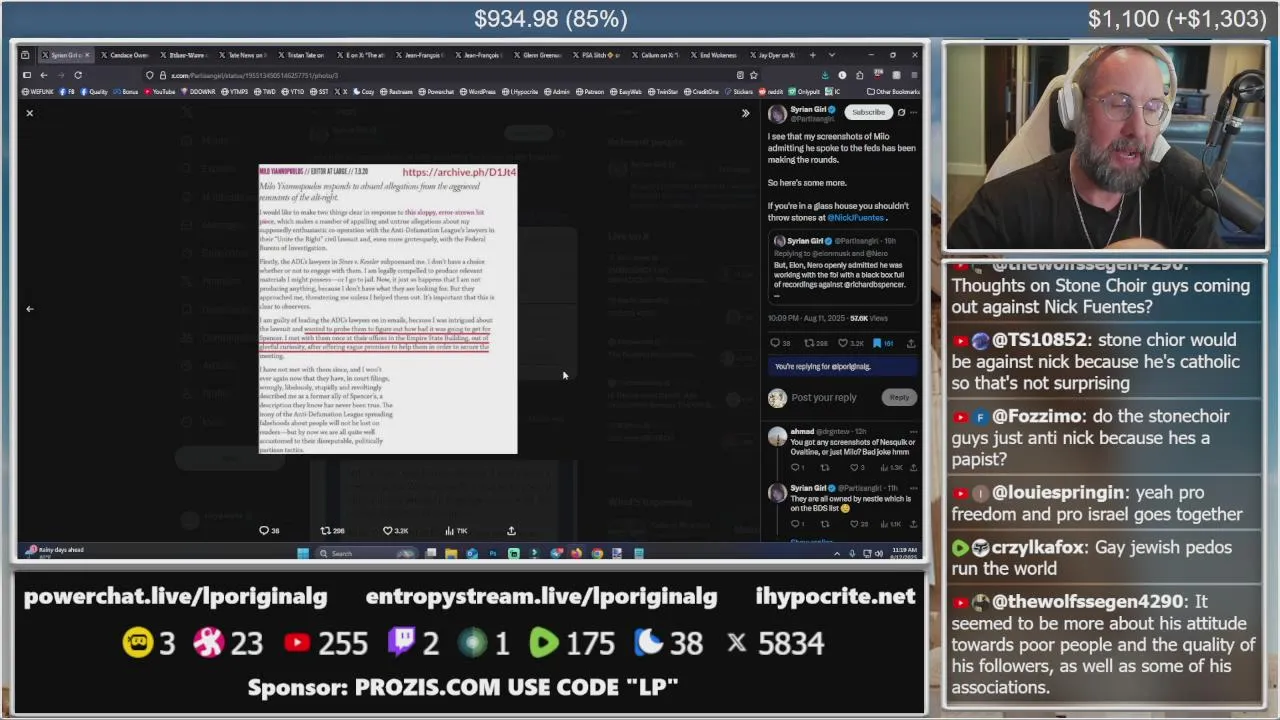Switch to the 'Candace Owens' browser tab
The width and height of the screenshot is (1280, 720).
click(124, 55)
